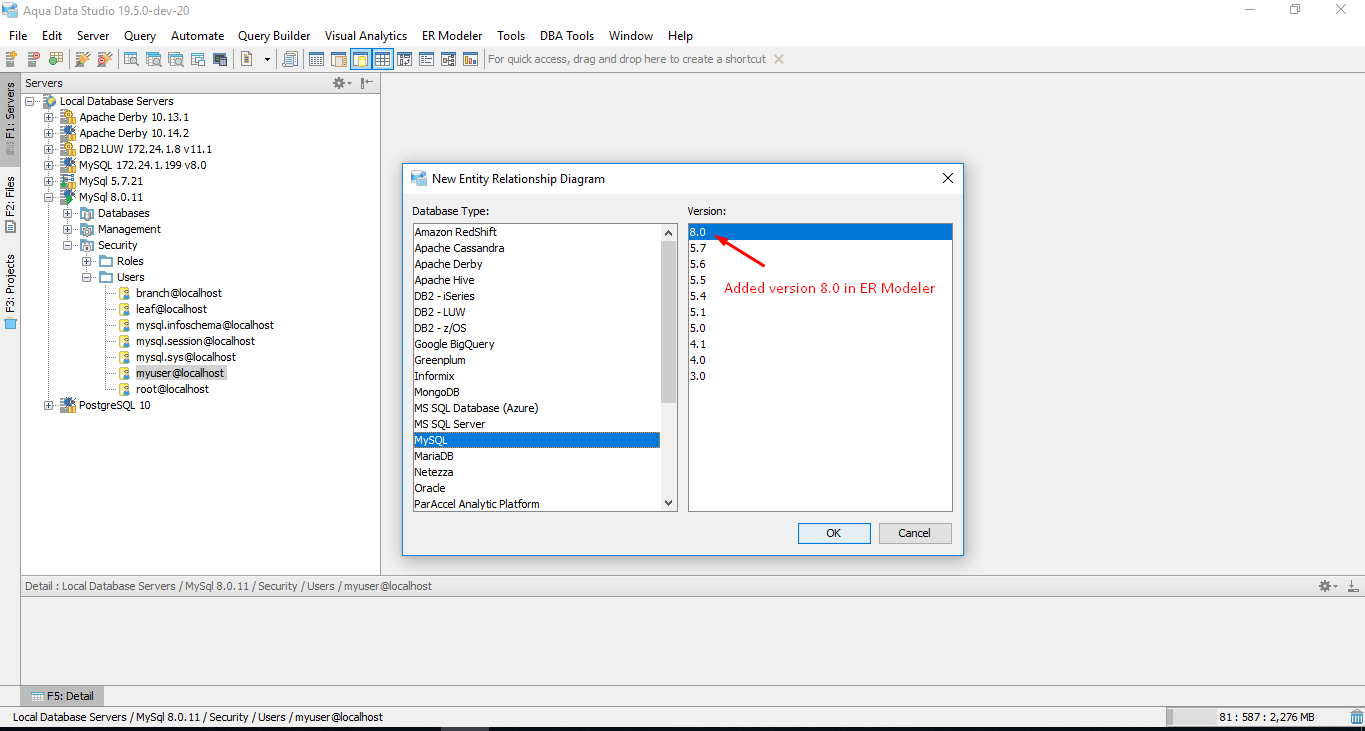
Task: Open the ER Modeler menu
Action: pos(452,35)
